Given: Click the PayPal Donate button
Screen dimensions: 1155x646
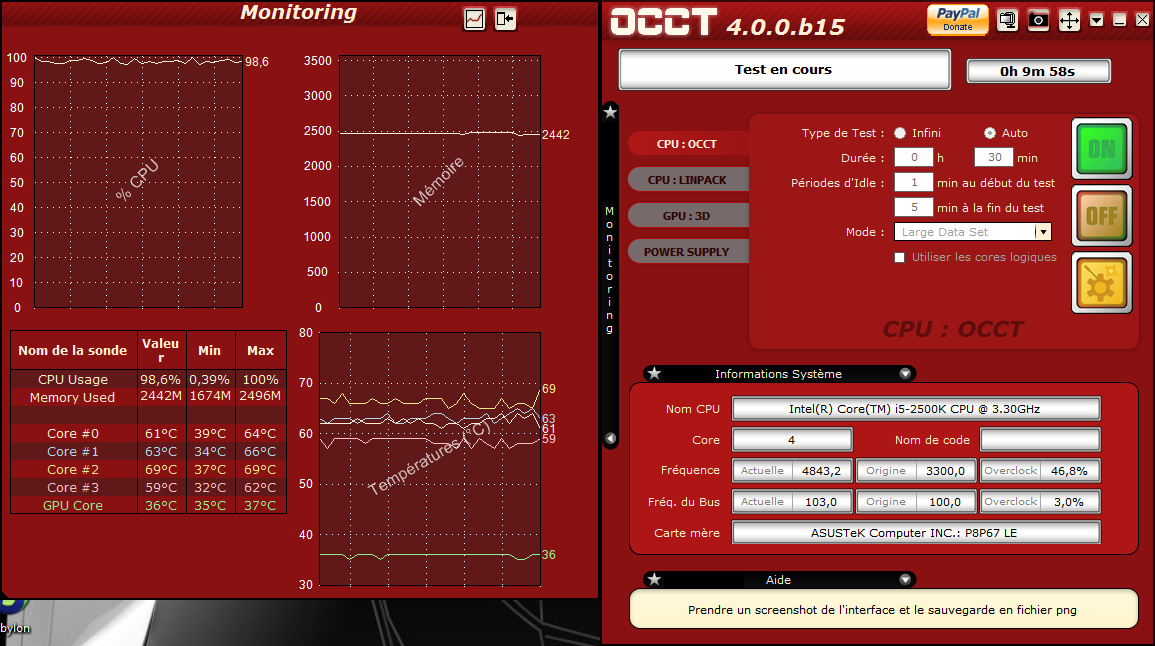Looking at the screenshot, I should coord(957,19).
